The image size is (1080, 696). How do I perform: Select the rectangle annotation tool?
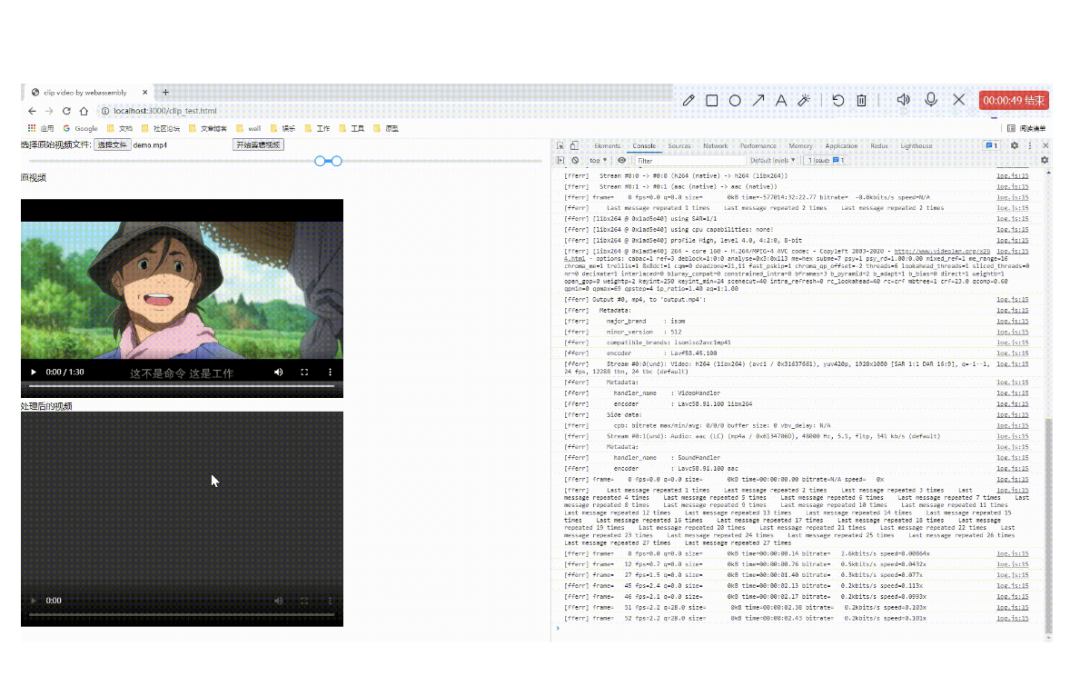point(712,101)
